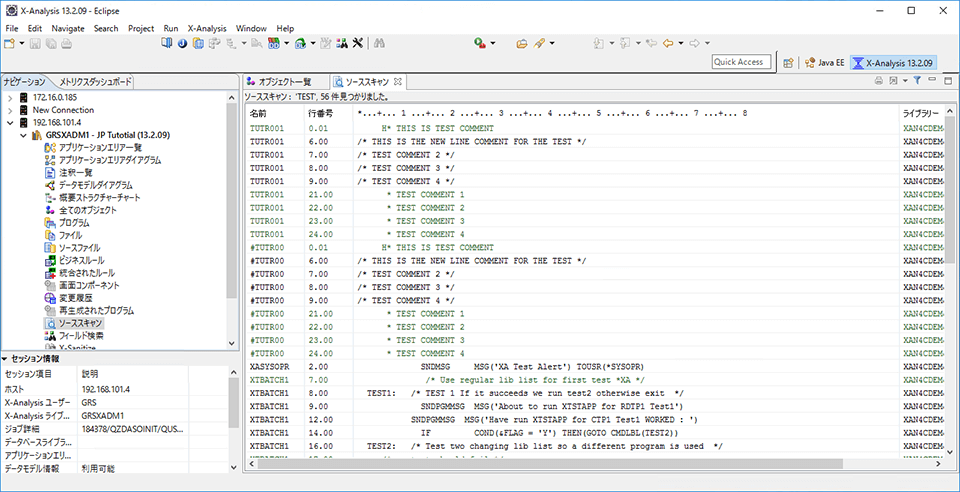The height and width of the screenshot is (492, 960).
Task: Close the ソーススキャン tab
Action: coord(397,81)
